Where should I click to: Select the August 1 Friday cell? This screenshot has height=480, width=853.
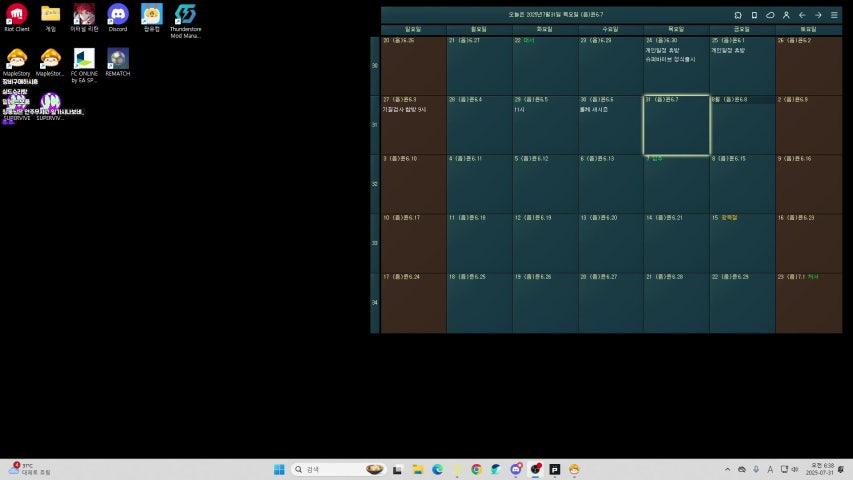pyautogui.click(x=742, y=125)
